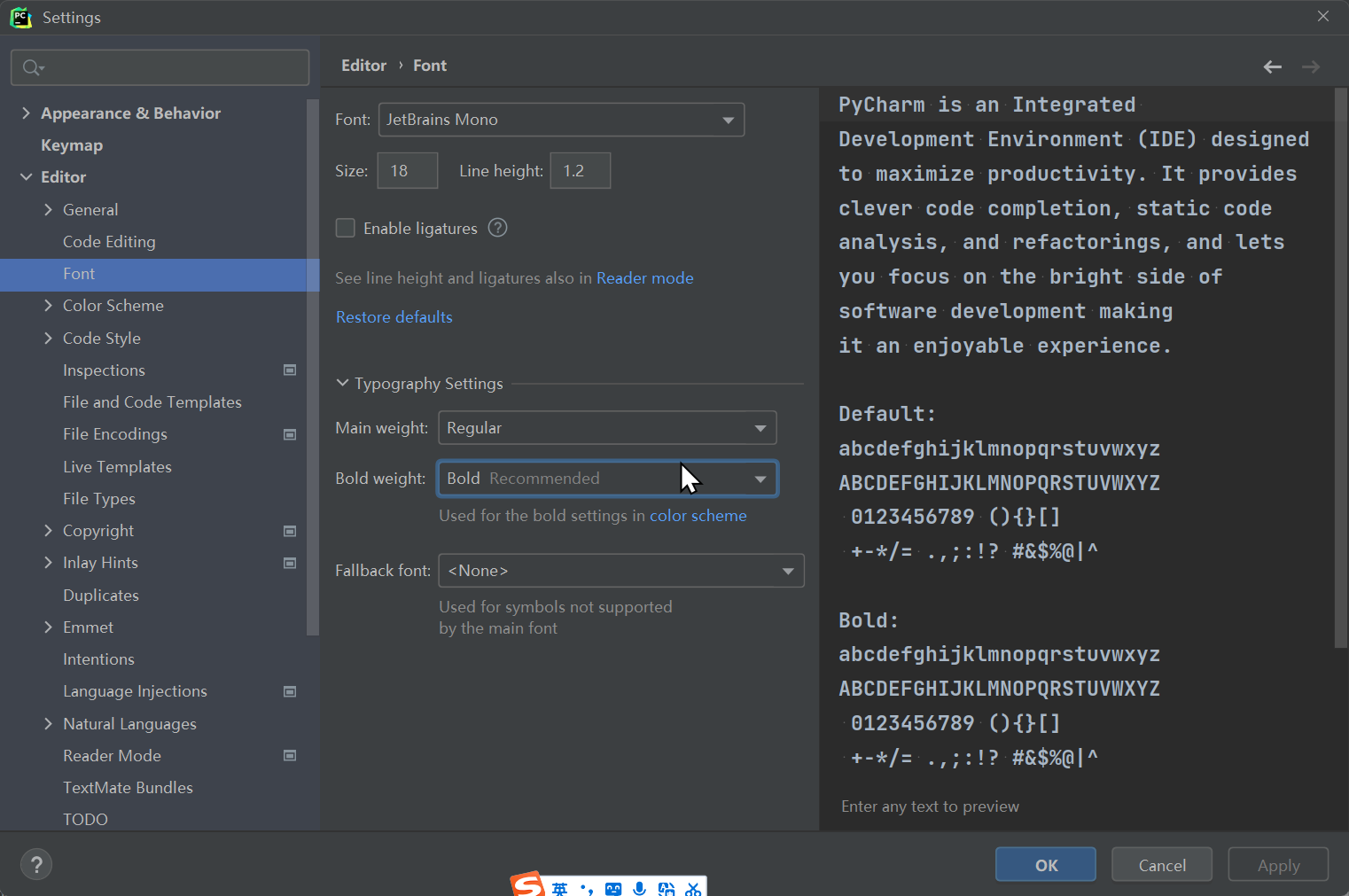Open the Bold weight dropdown
This screenshot has width=1349, height=896.
(607, 479)
